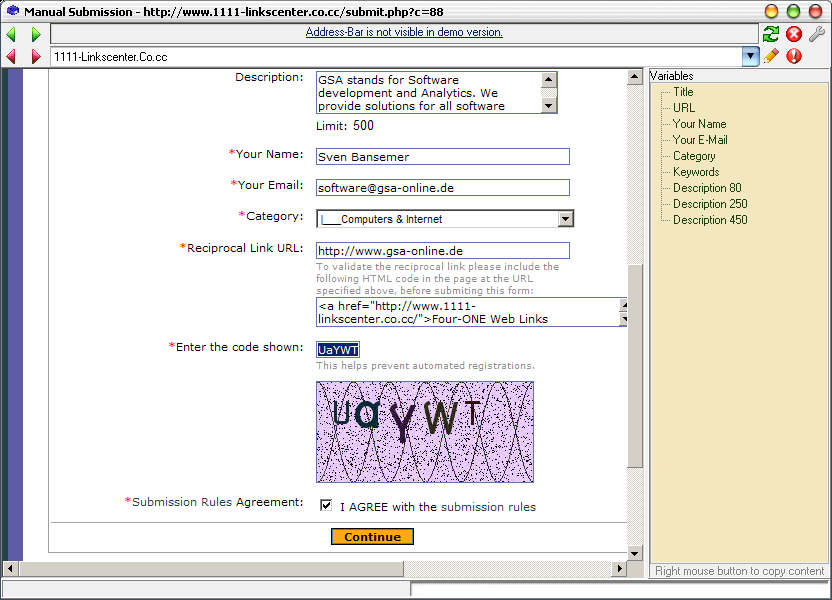Click the captcha image
This screenshot has width=832, height=600.
424,432
